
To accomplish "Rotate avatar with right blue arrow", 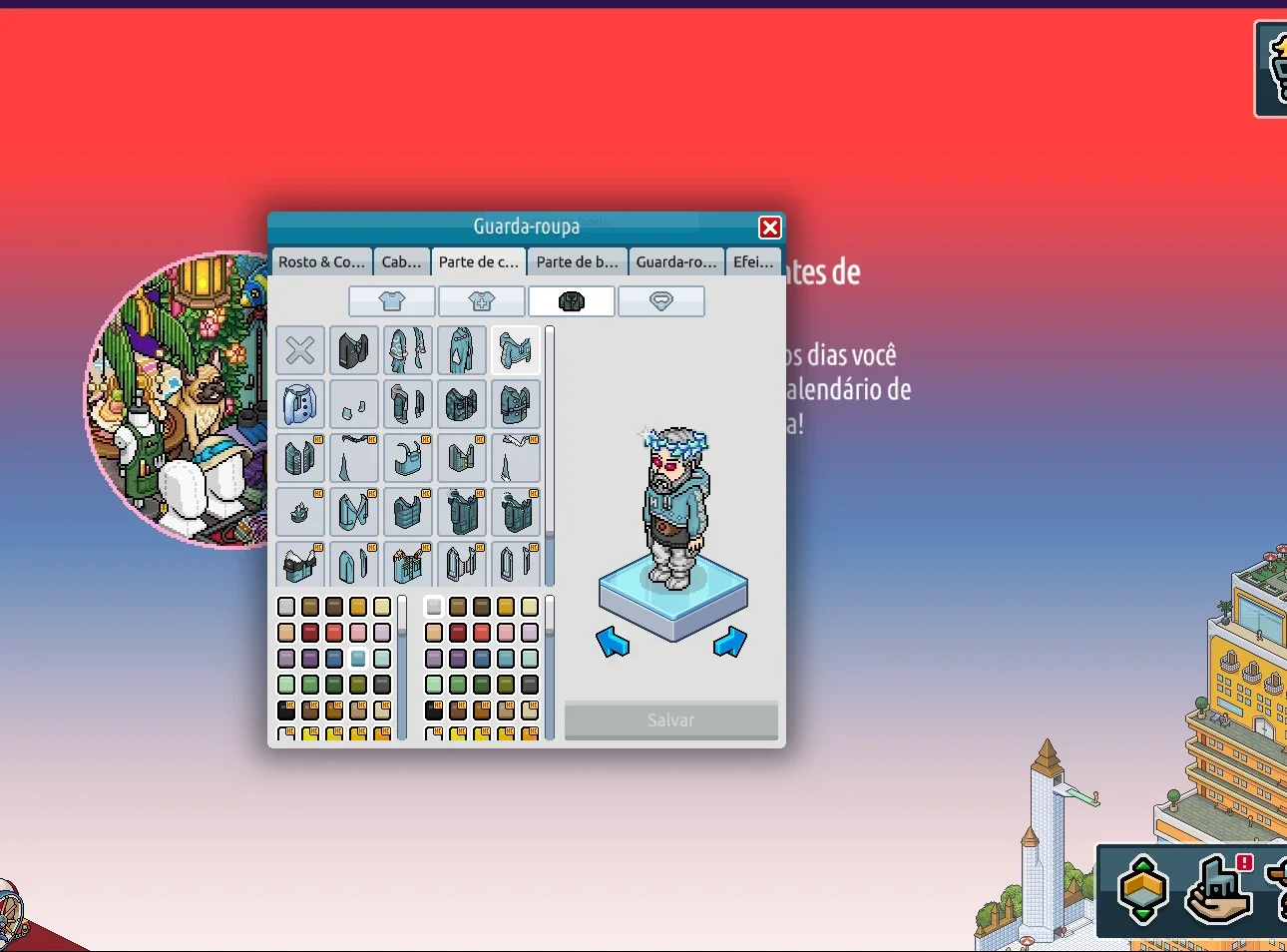I will click(730, 642).
